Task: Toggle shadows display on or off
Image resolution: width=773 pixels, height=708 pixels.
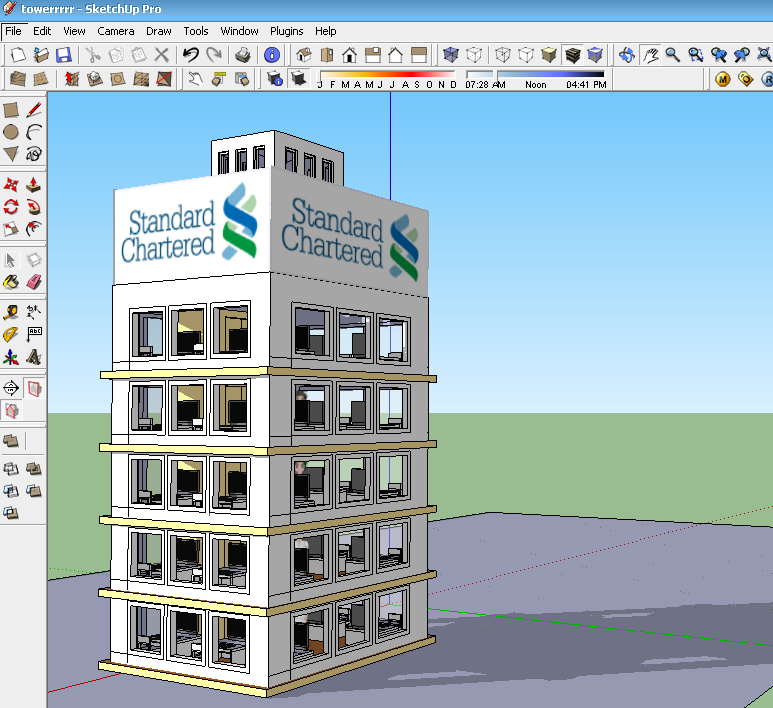Action: (x=298, y=78)
